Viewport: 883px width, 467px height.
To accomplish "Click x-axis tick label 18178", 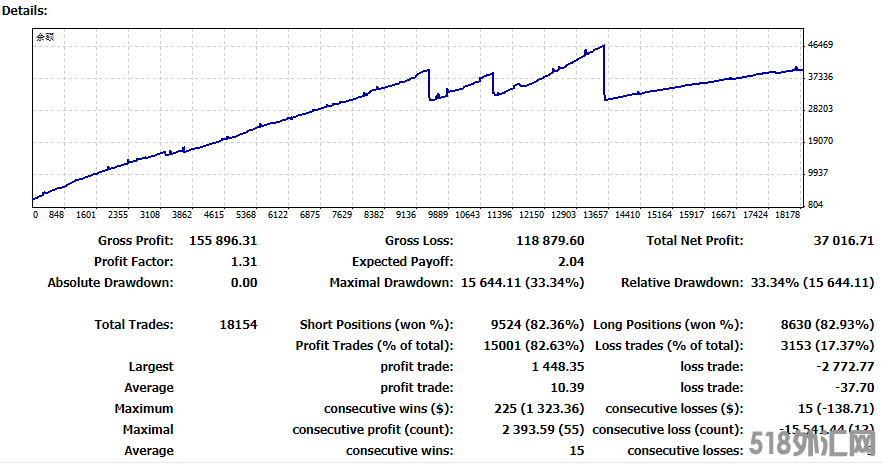I will (787, 215).
